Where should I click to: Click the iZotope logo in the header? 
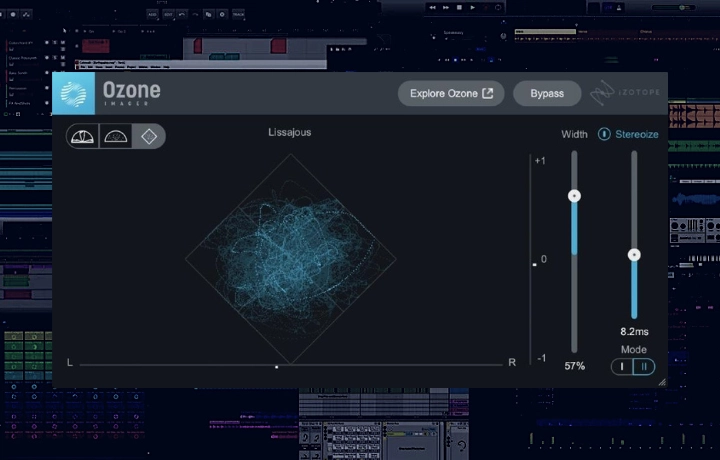click(x=625, y=93)
